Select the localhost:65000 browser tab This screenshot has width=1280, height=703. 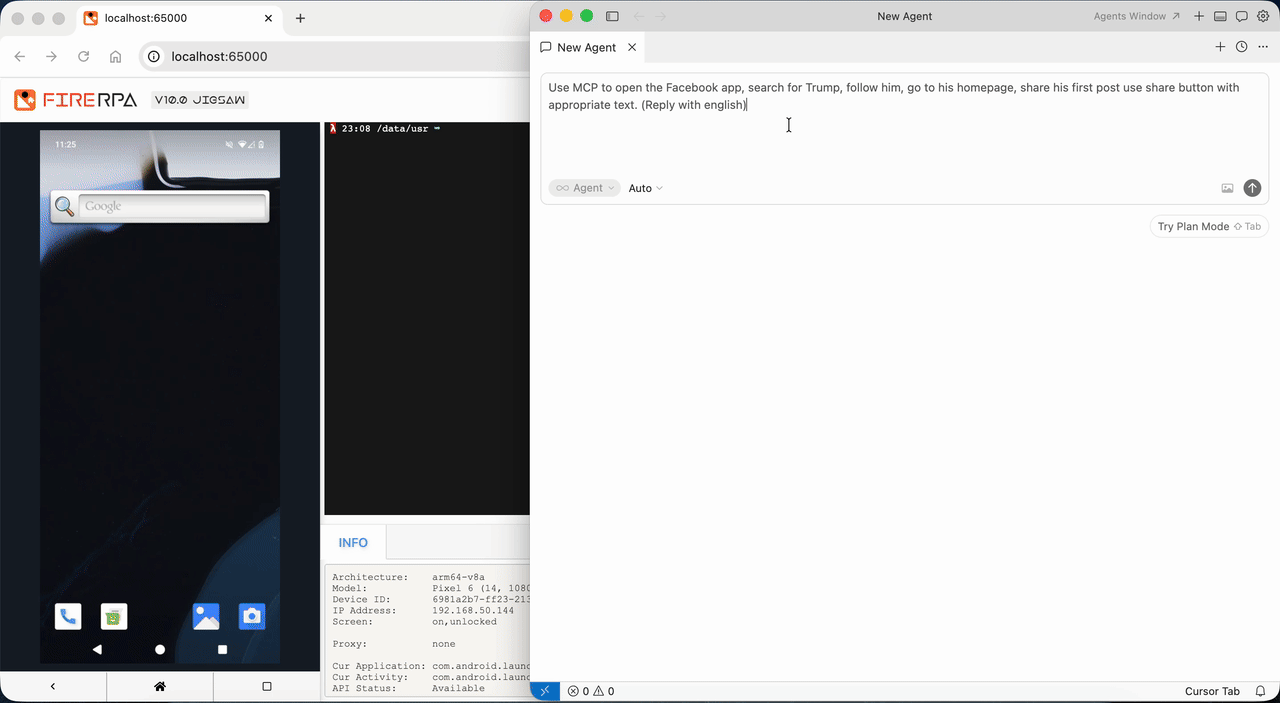click(x=178, y=18)
